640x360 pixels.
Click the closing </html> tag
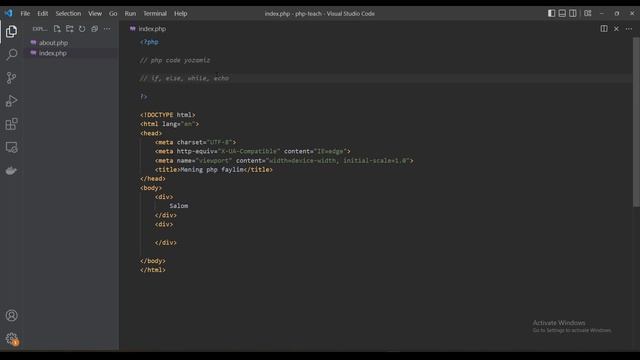point(153,269)
